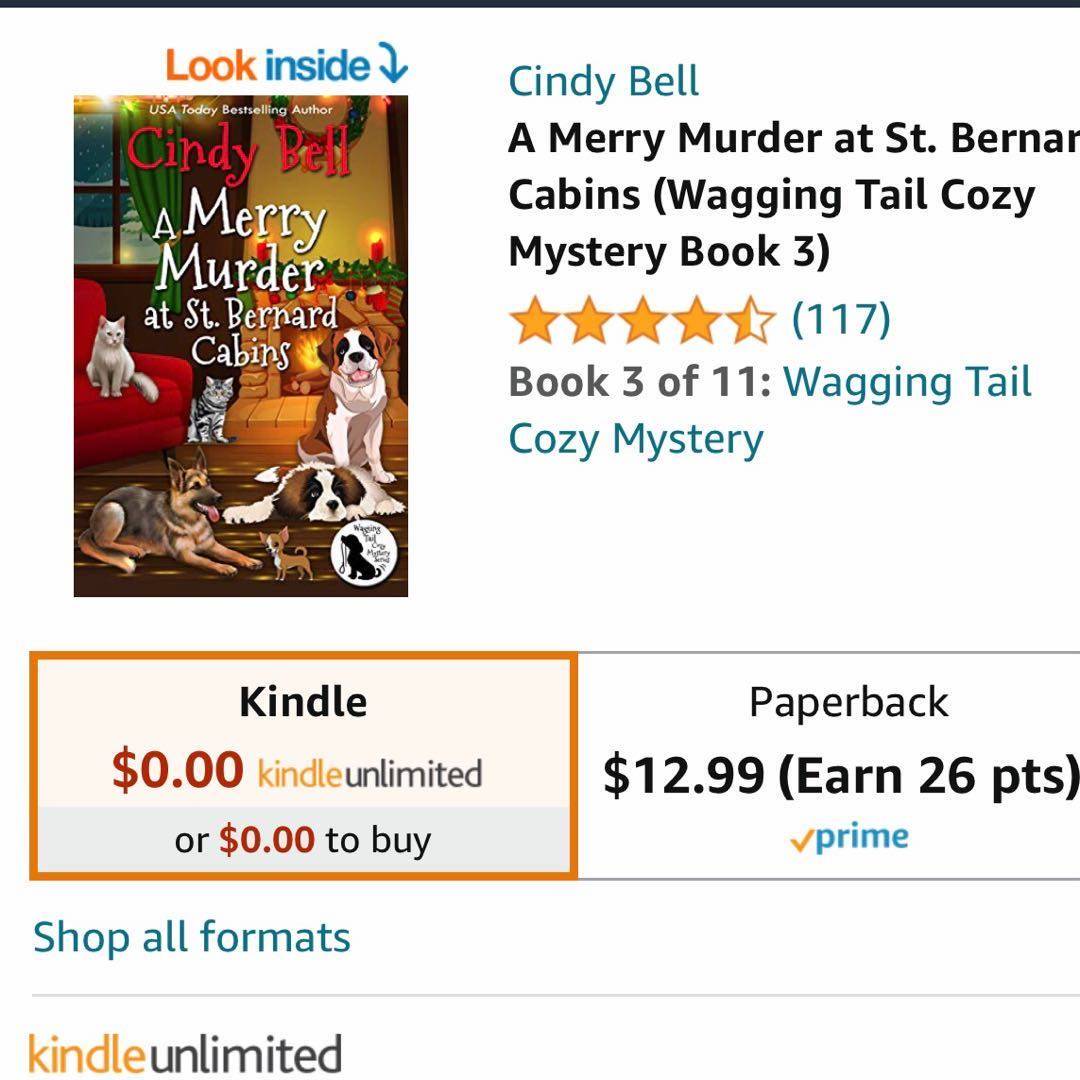Click the "or $0.00 to buy" option
Screen dimensions: 1080x1080
(x=303, y=840)
